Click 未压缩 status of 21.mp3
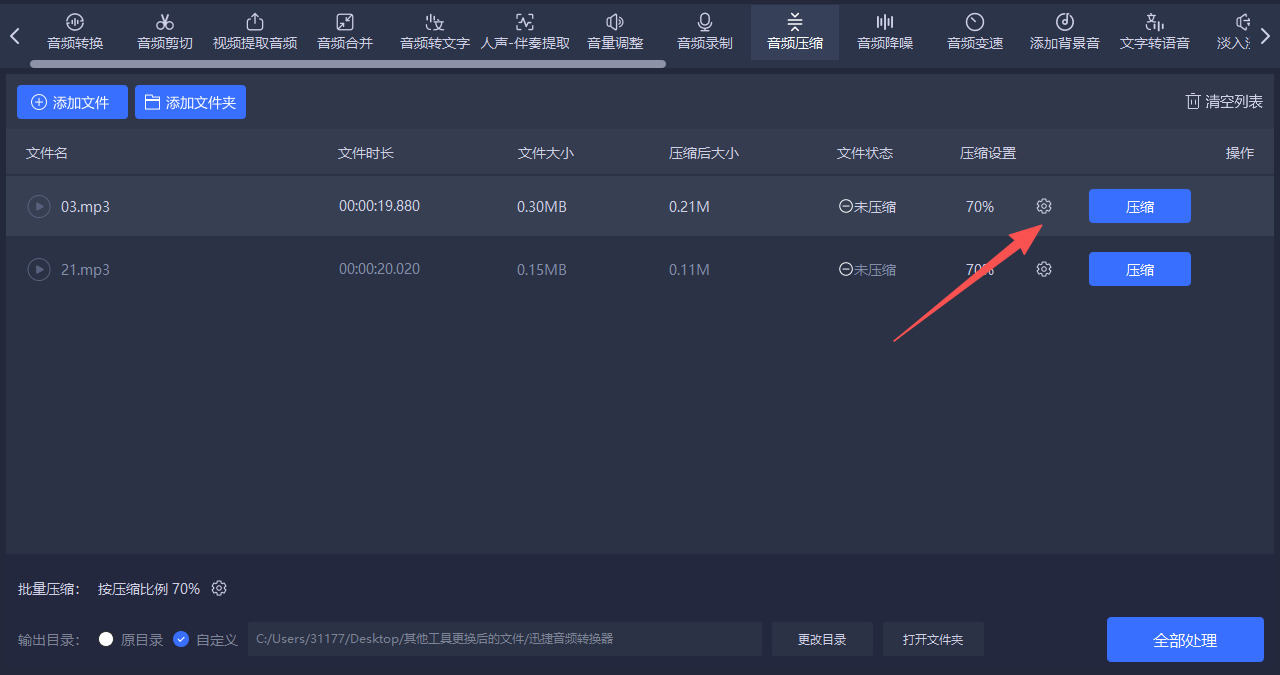Image resolution: width=1280 pixels, height=675 pixels. click(867, 269)
